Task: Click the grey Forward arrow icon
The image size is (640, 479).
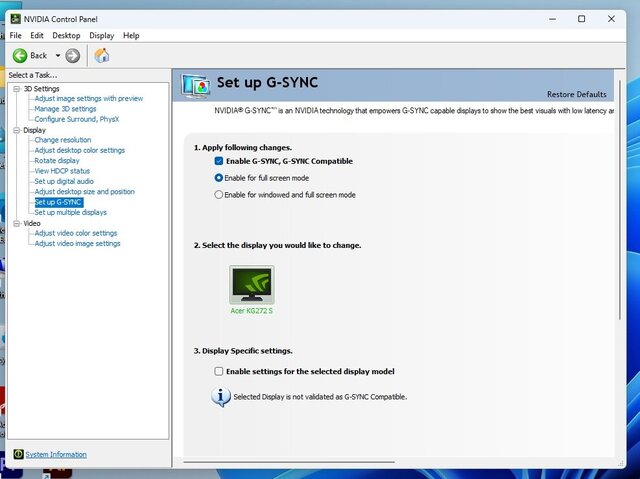Action: click(x=73, y=55)
